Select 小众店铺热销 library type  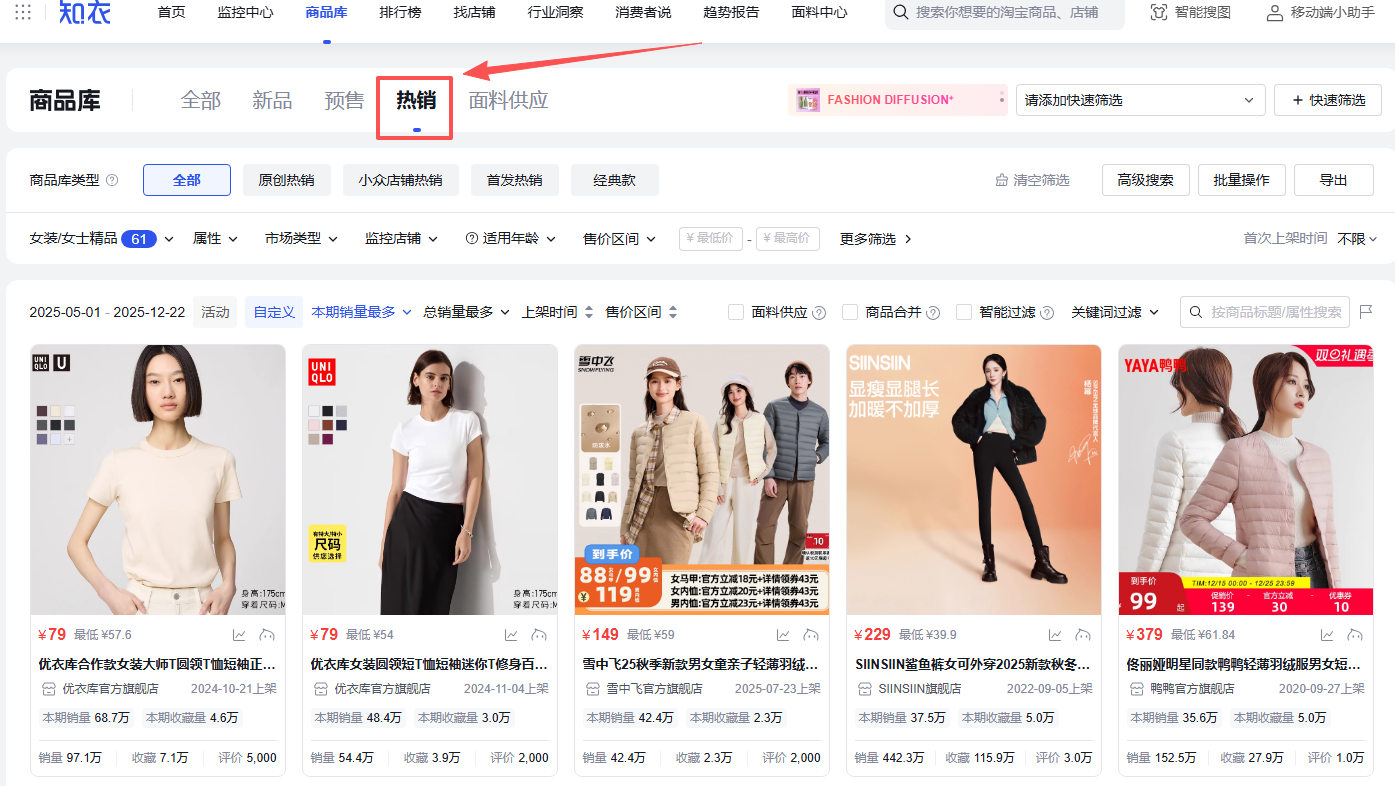click(400, 180)
